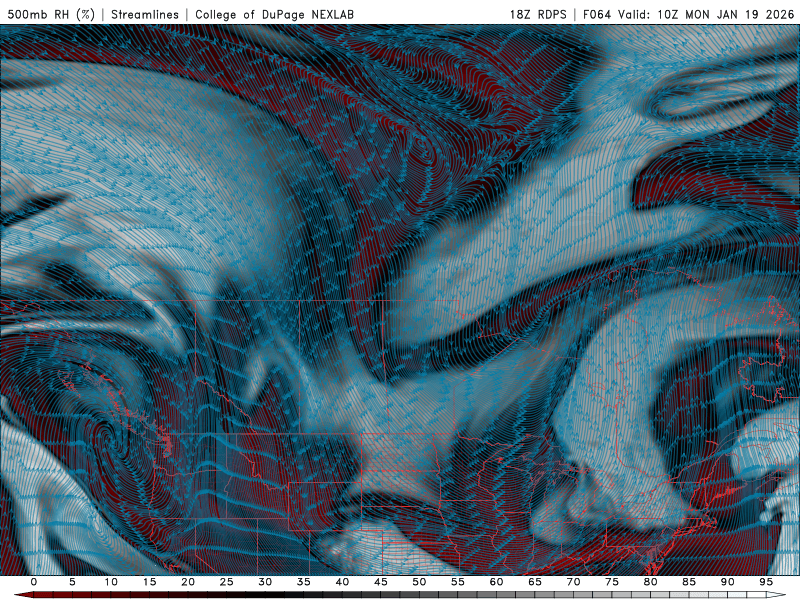Click the '95' label on the colorbar

point(766,582)
